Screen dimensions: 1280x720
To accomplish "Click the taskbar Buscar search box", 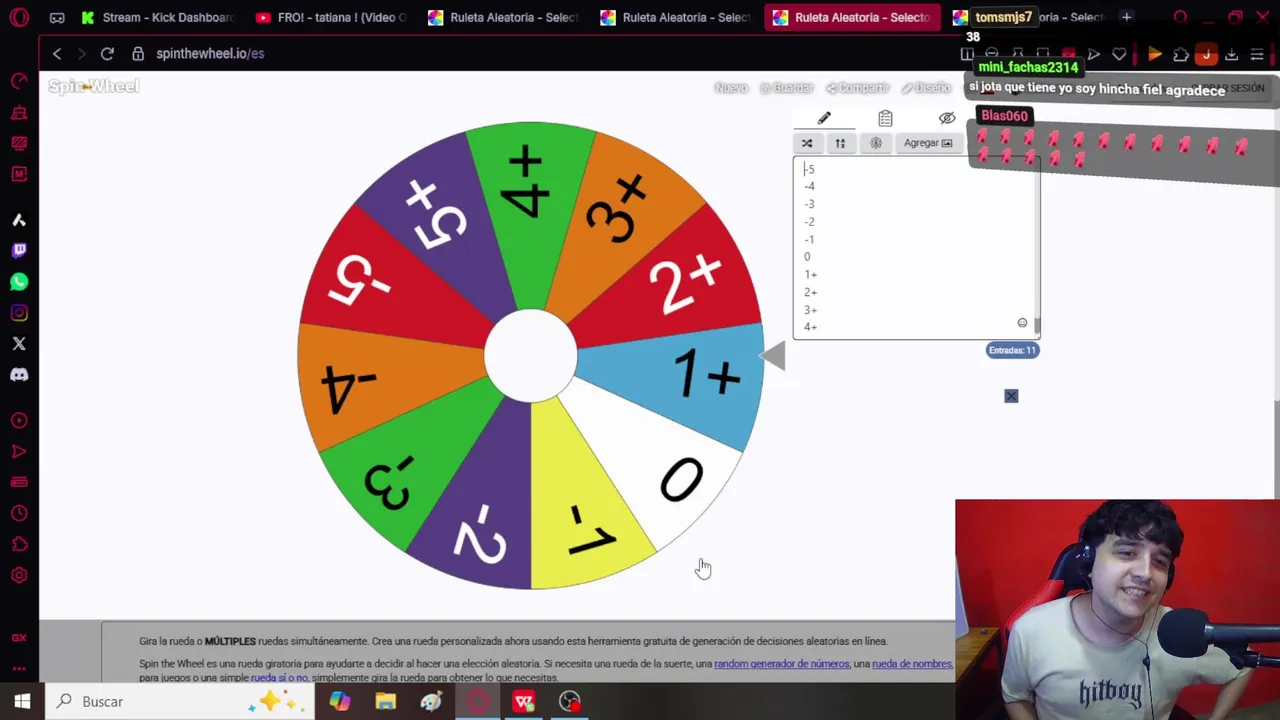I will [179, 701].
